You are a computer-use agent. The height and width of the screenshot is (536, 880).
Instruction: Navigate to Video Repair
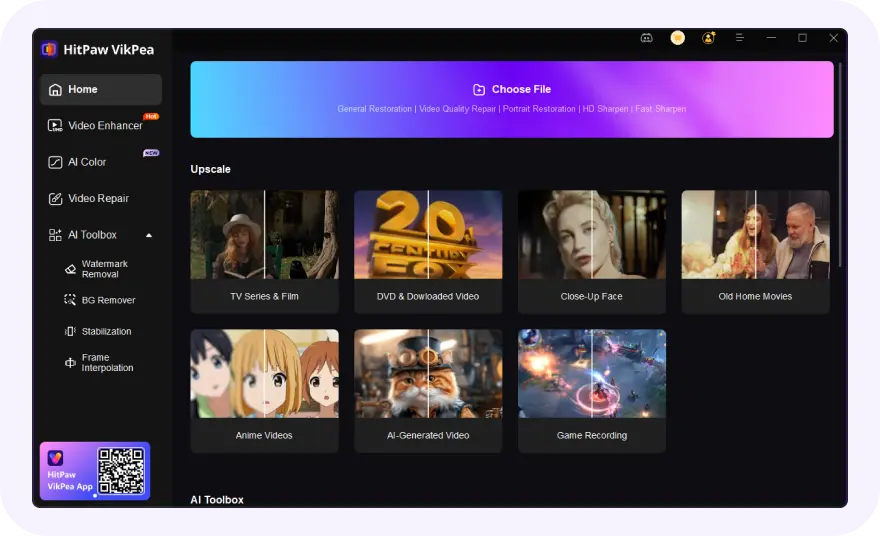(100, 198)
